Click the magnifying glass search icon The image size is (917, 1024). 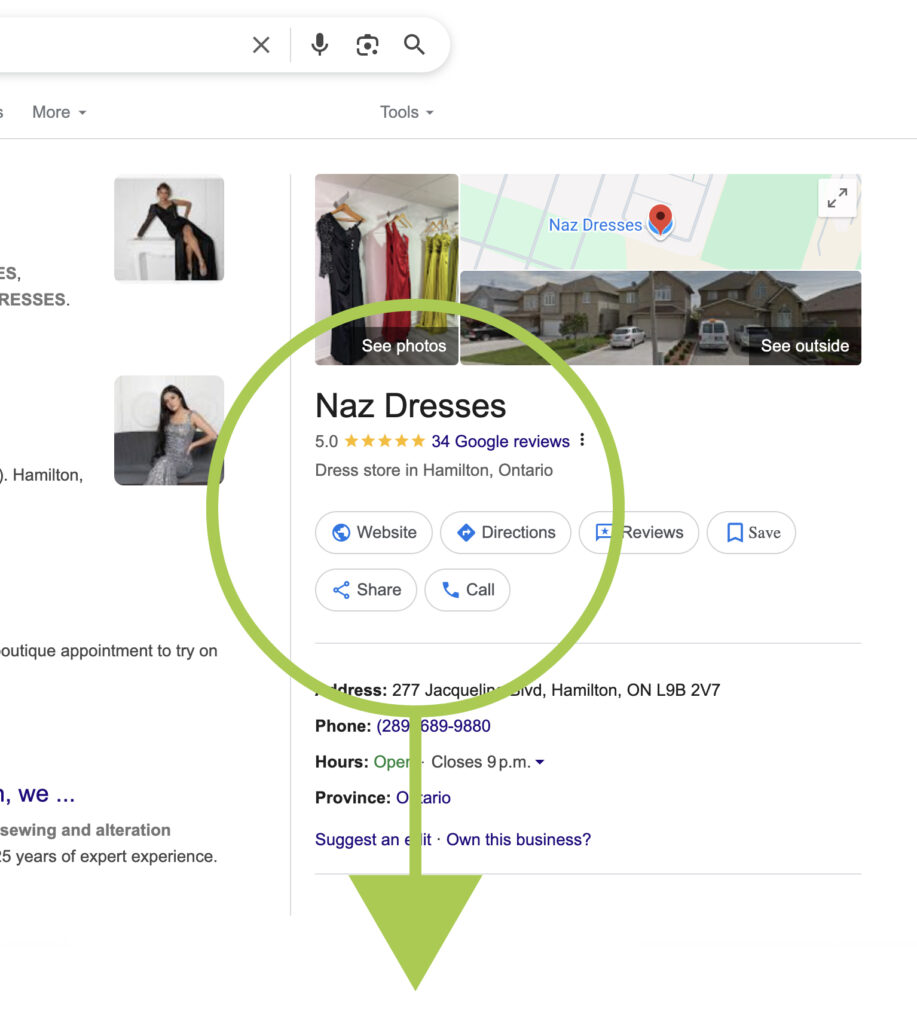414,45
